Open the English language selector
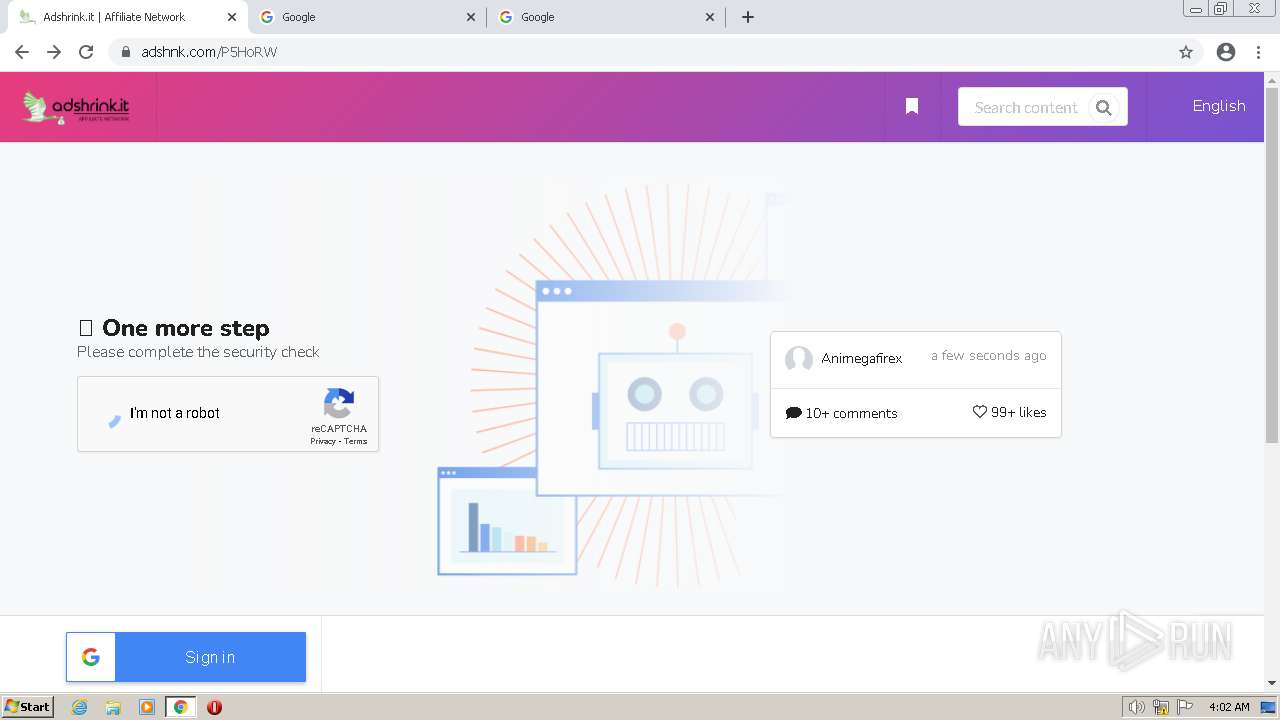This screenshot has height=720, width=1280. 1218,106
